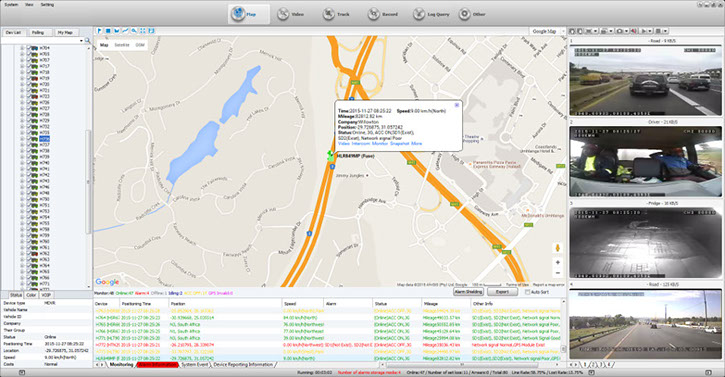
Task: Toggle the Auto Sort checkbox
Action: pyautogui.click(x=527, y=292)
